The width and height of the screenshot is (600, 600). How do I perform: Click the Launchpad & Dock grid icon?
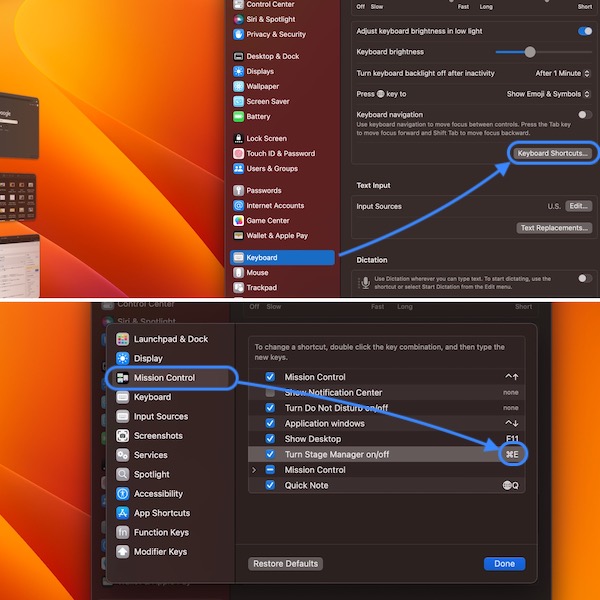click(x=122, y=339)
